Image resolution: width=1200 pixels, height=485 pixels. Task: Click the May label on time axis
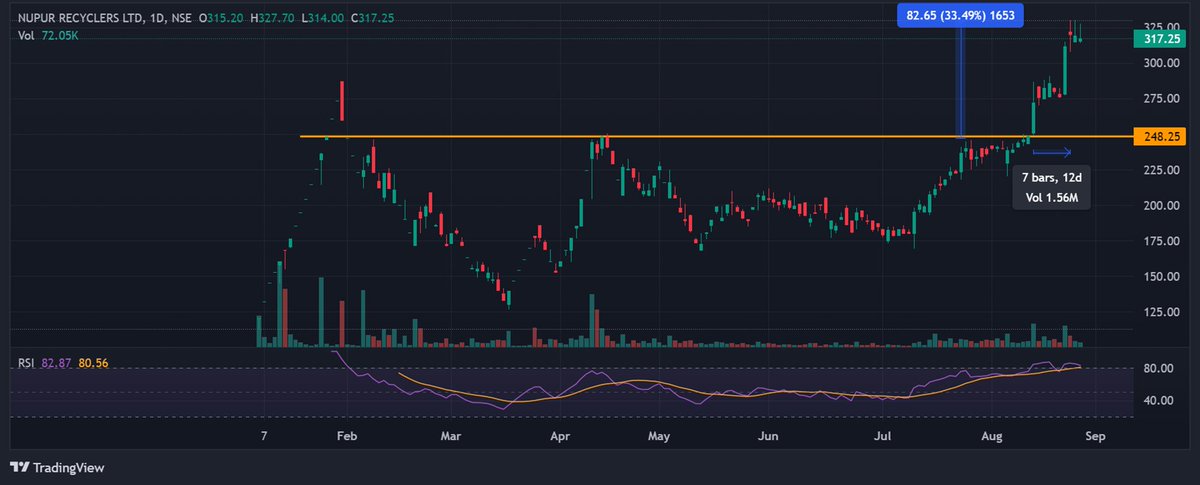click(657, 437)
